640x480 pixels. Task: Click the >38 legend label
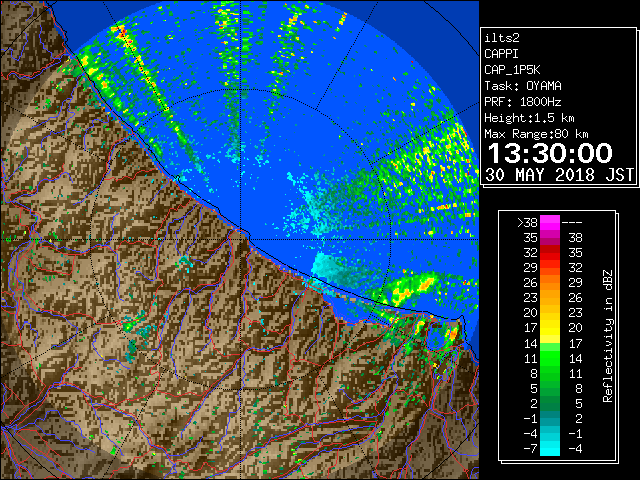coord(527,223)
